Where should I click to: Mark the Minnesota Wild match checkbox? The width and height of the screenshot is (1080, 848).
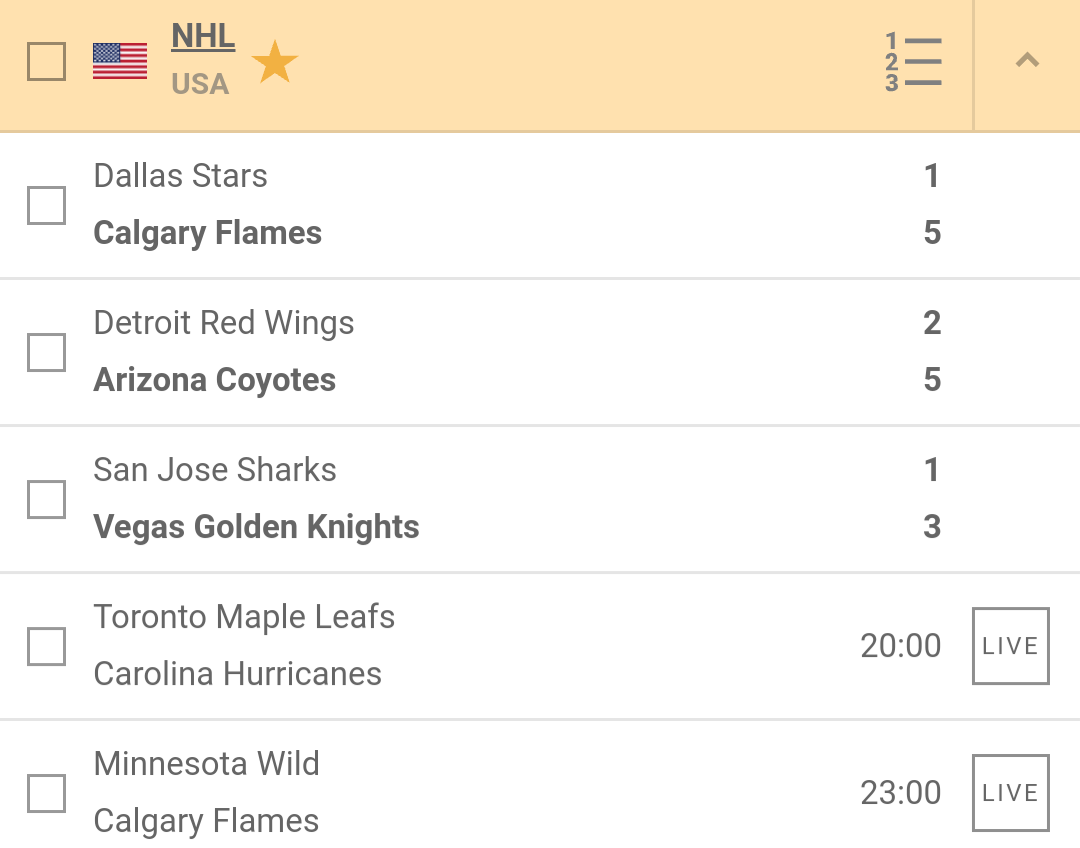click(46, 793)
